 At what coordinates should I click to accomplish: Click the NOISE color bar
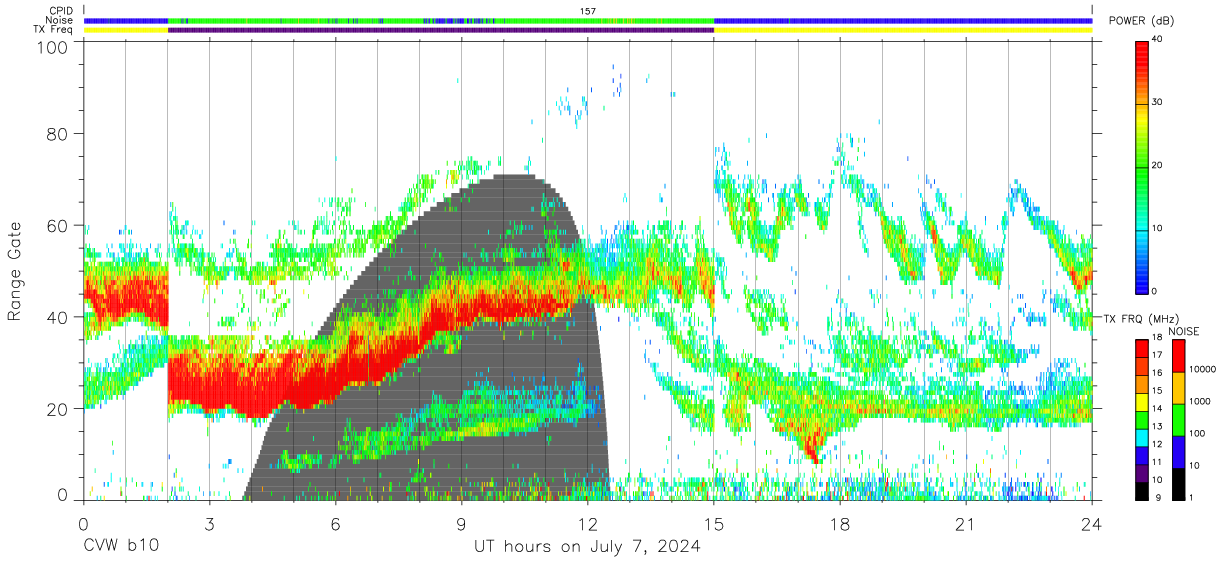[1178, 419]
